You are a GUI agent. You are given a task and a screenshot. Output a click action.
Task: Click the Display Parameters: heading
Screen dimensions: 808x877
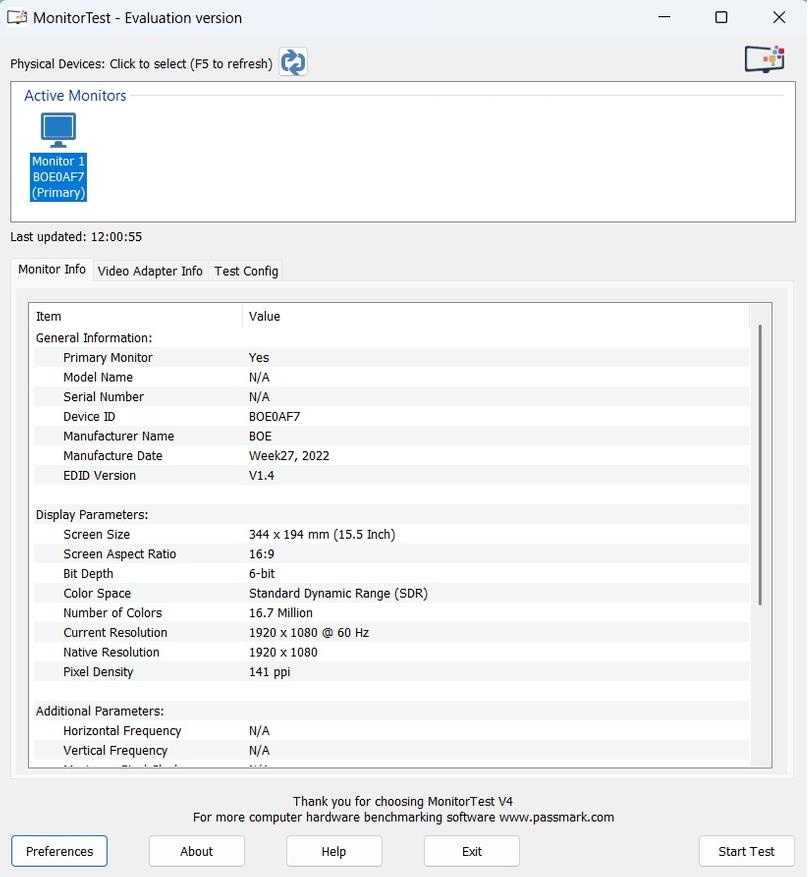(x=92, y=515)
